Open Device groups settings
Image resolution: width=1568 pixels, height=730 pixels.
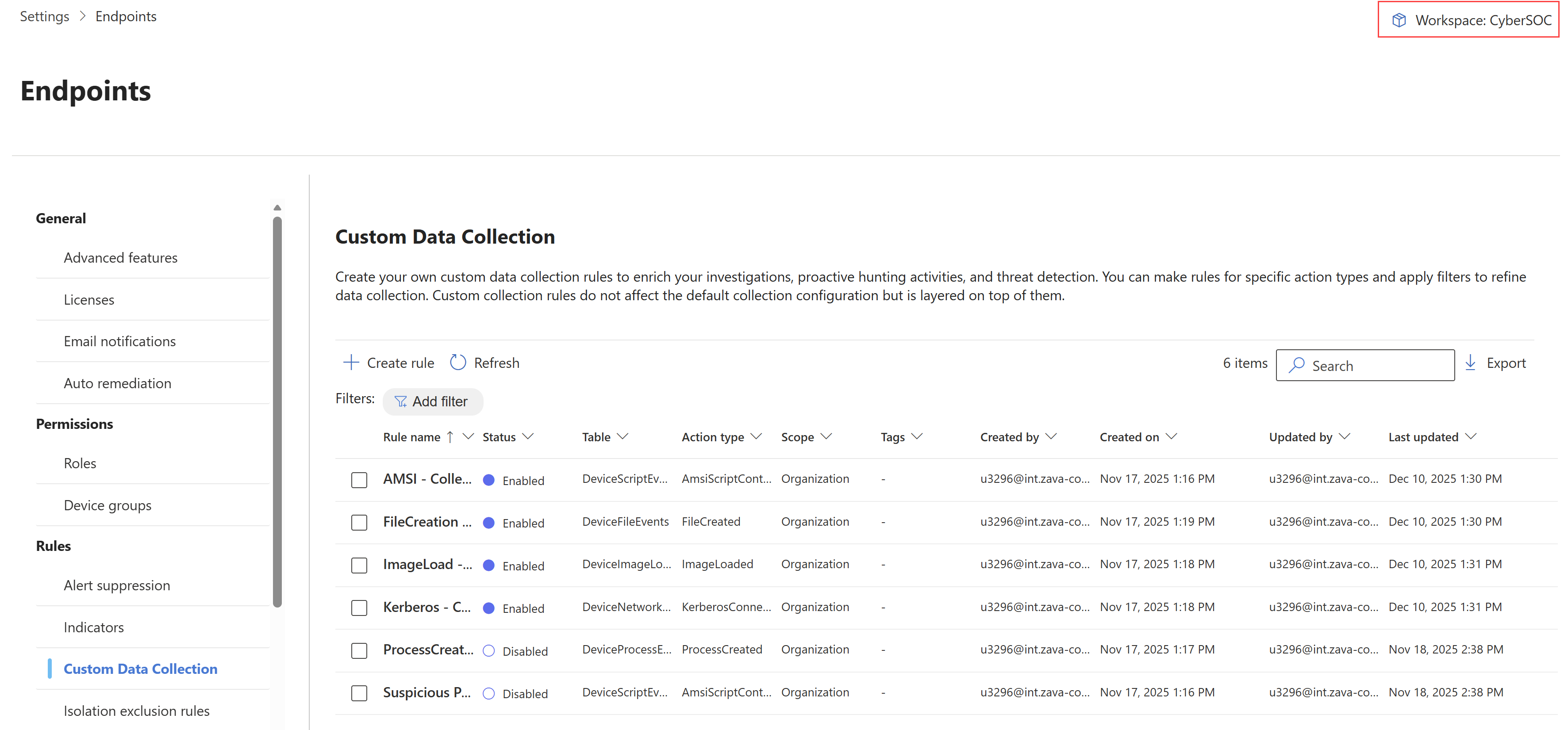click(108, 505)
